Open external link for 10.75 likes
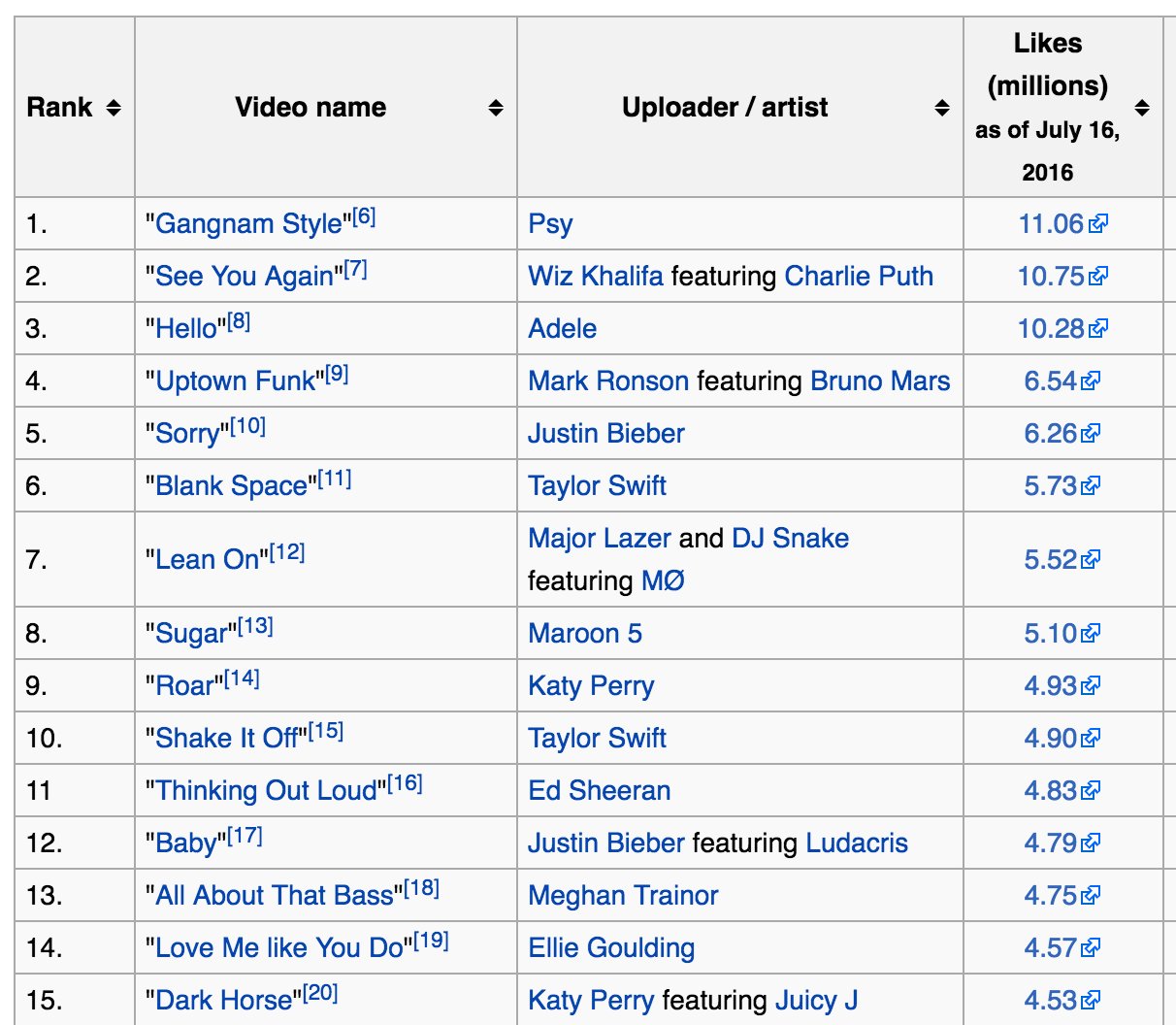The height and width of the screenshot is (1025, 1176). pyautogui.click(x=1062, y=277)
